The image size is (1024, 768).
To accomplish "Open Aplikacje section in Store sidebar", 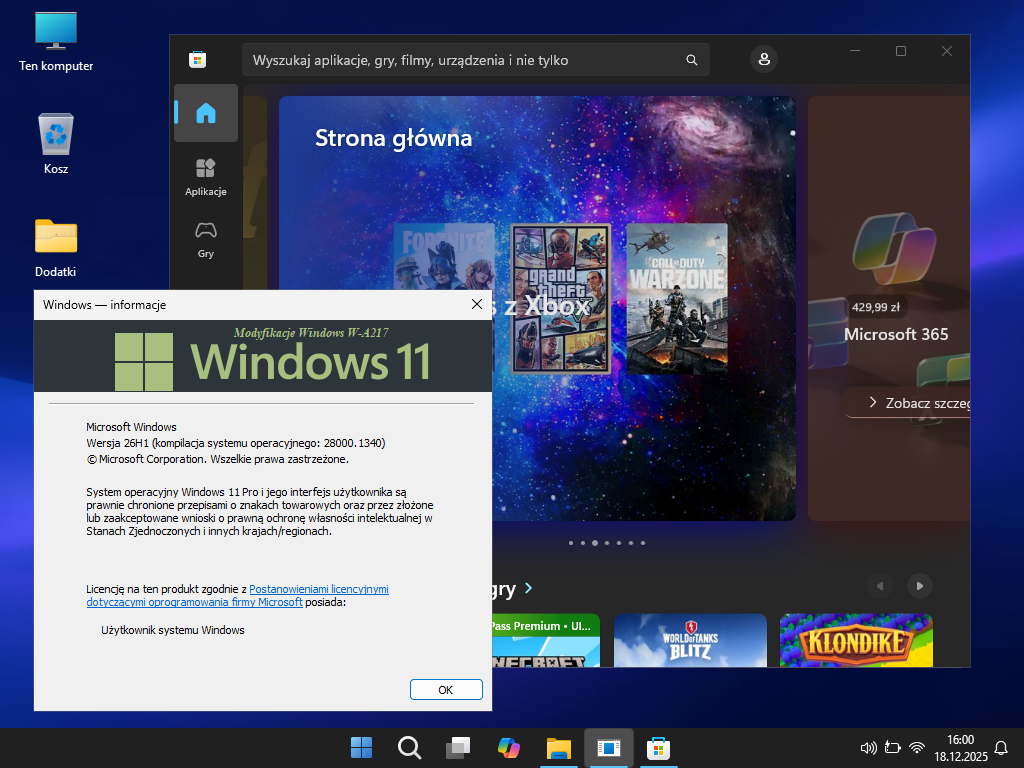I will 206,176.
